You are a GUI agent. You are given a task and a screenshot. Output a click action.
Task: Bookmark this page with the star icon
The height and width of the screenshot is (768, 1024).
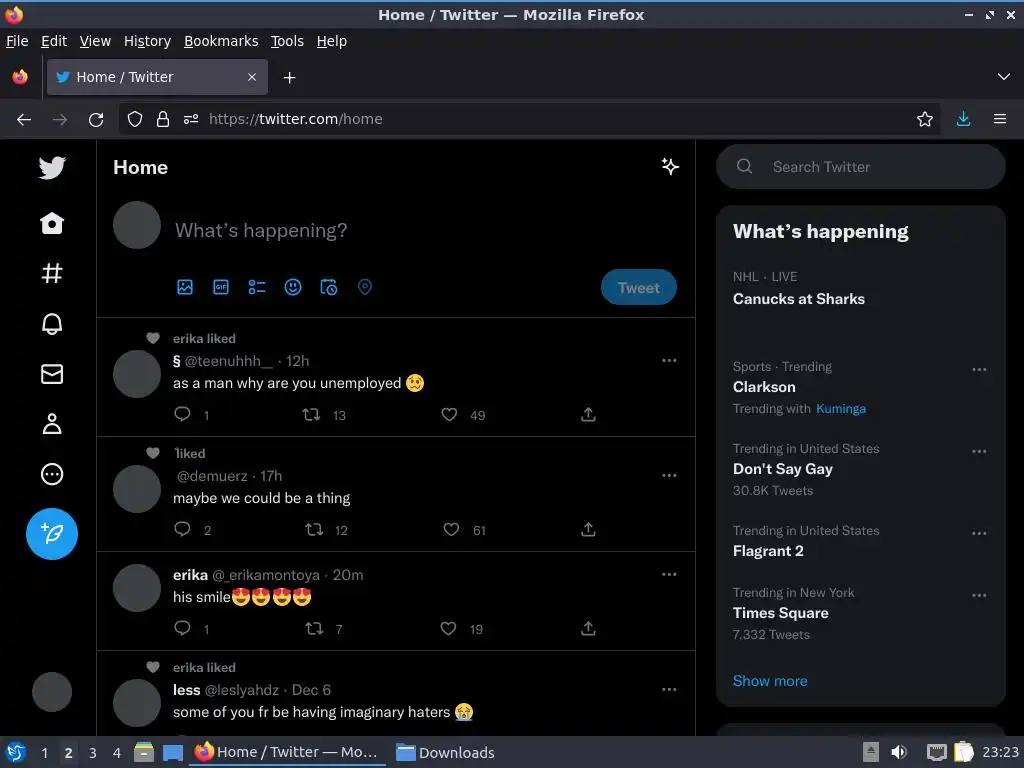[924, 119]
